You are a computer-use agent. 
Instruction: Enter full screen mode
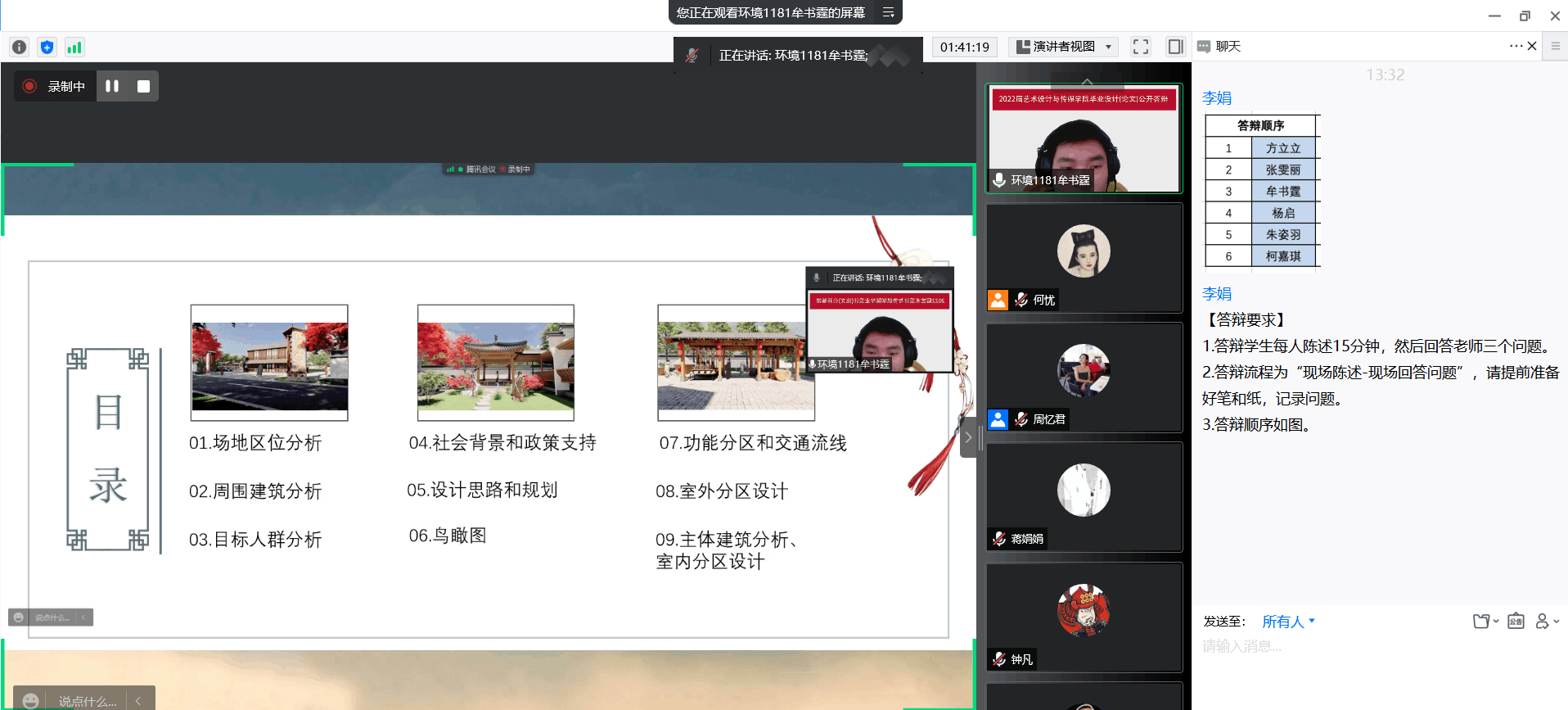click(1141, 47)
